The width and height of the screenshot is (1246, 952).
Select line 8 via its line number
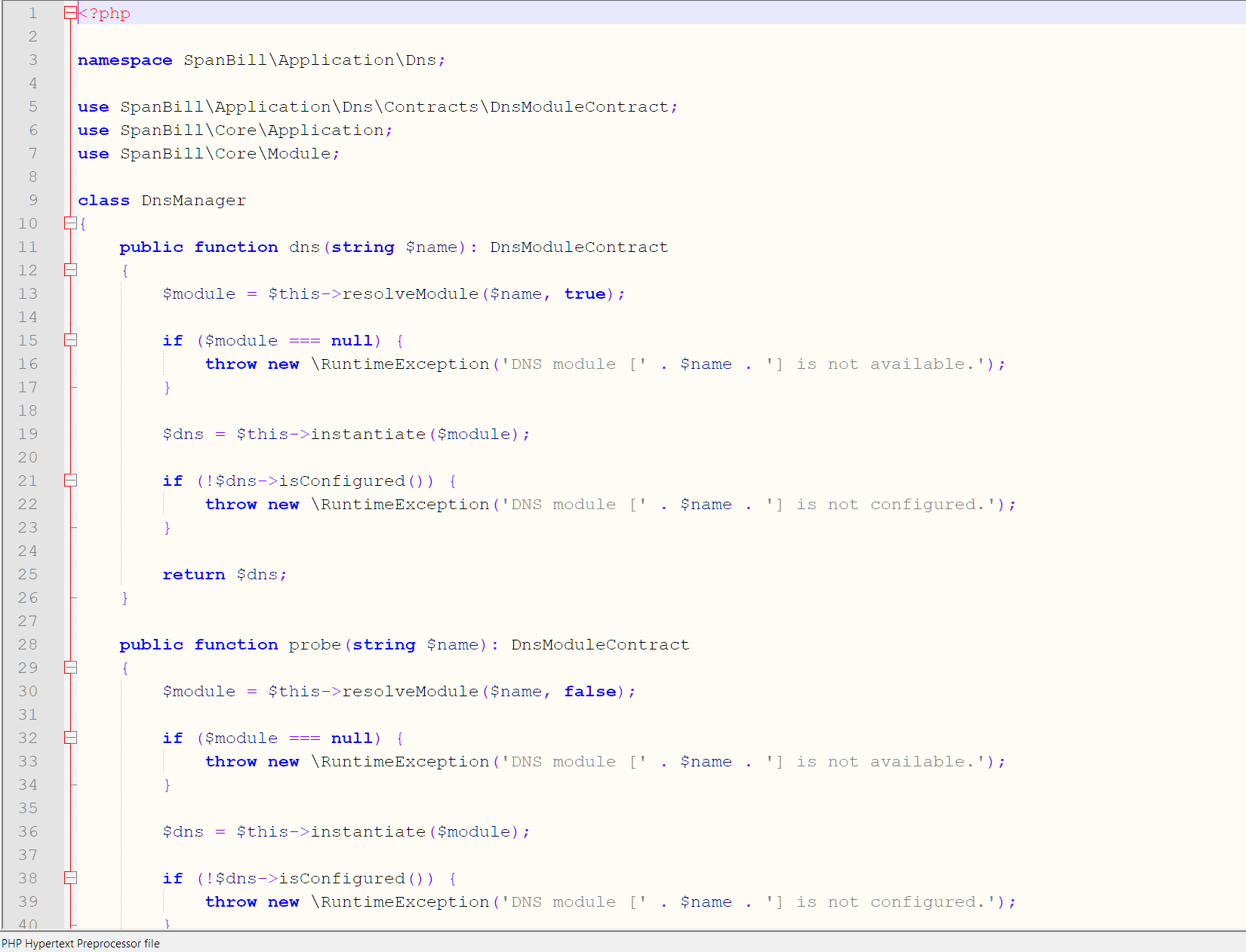coord(33,177)
